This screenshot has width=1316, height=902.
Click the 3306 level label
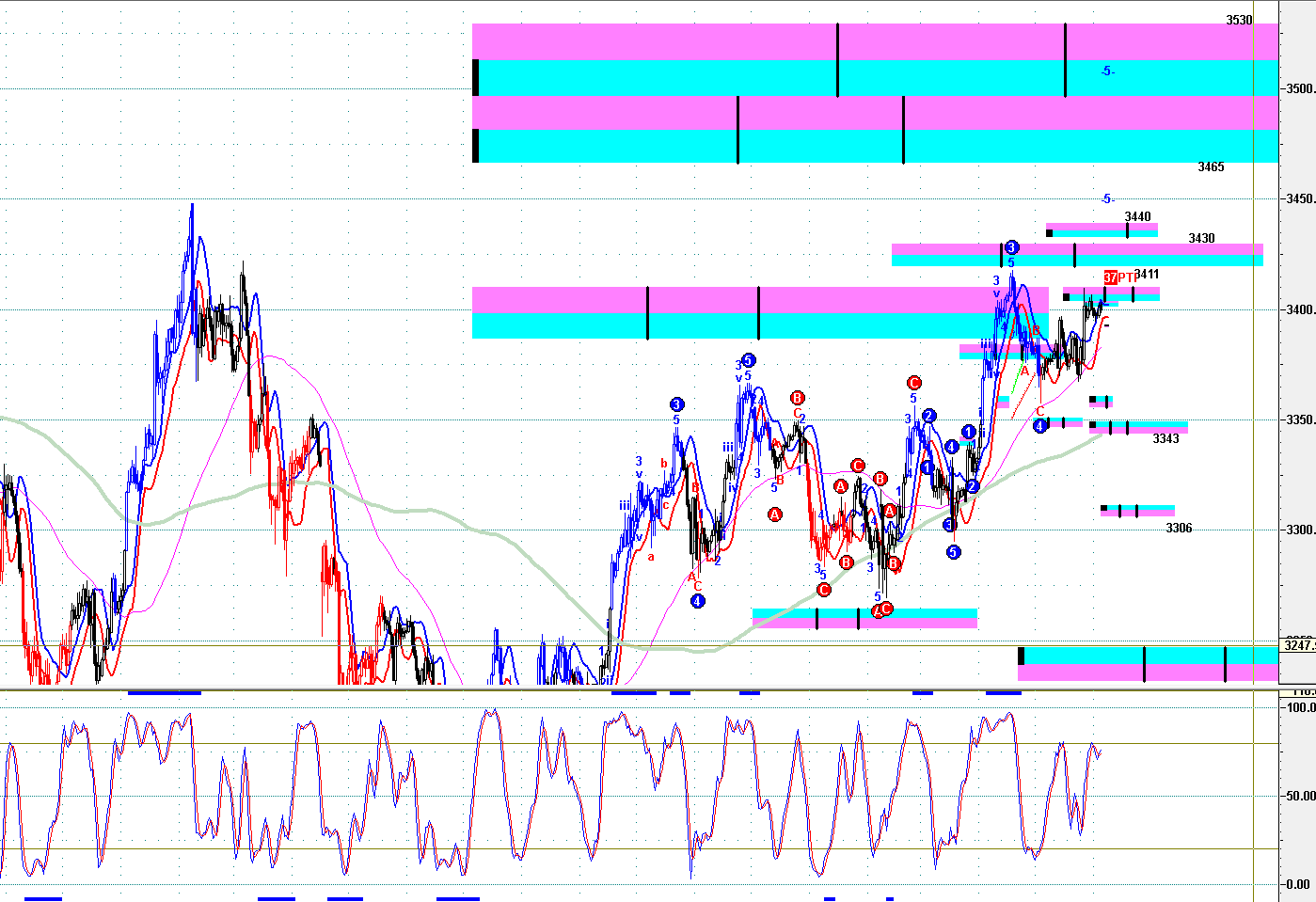[x=1179, y=528]
